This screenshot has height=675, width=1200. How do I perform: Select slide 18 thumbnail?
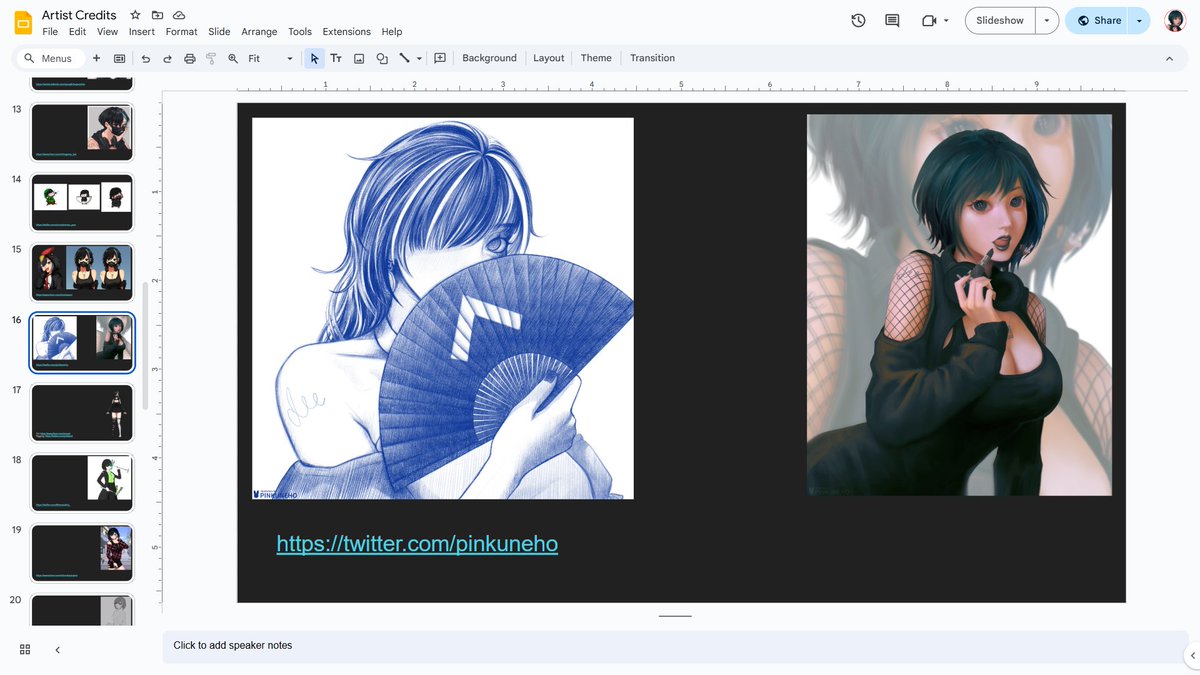coord(82,482)
